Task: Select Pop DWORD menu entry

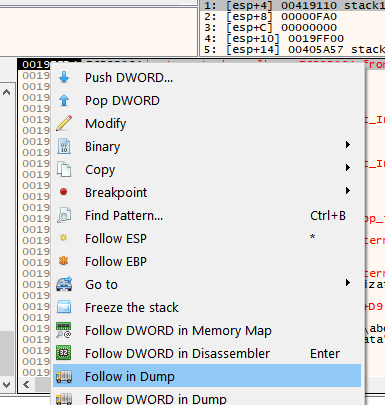Action: pyautogui.click(x=207, y=100)
